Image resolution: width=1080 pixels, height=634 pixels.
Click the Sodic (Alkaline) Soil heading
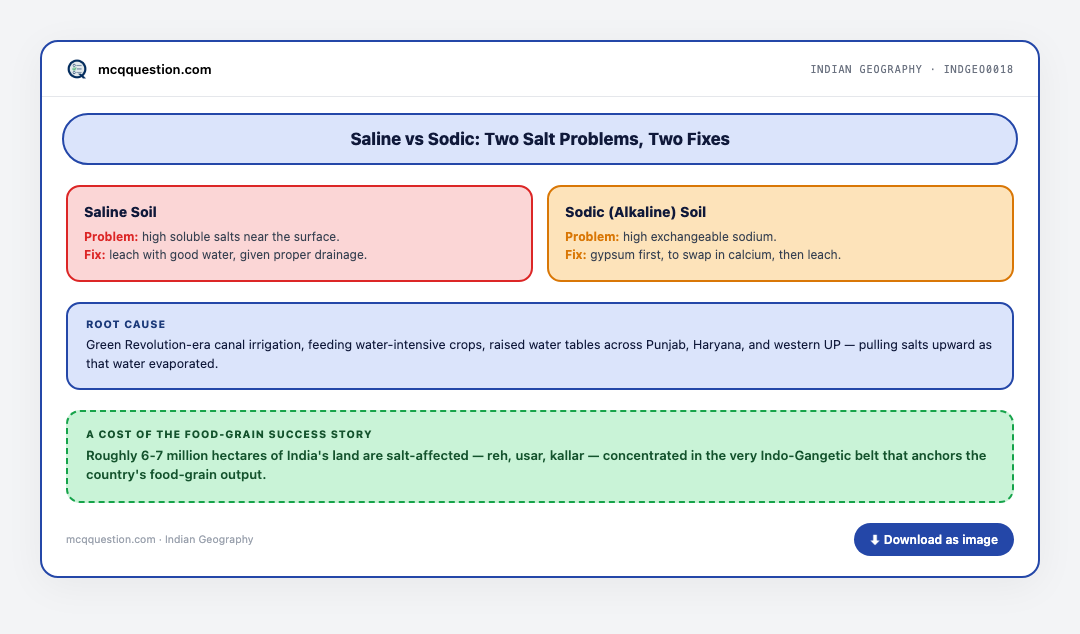(635, 212)
